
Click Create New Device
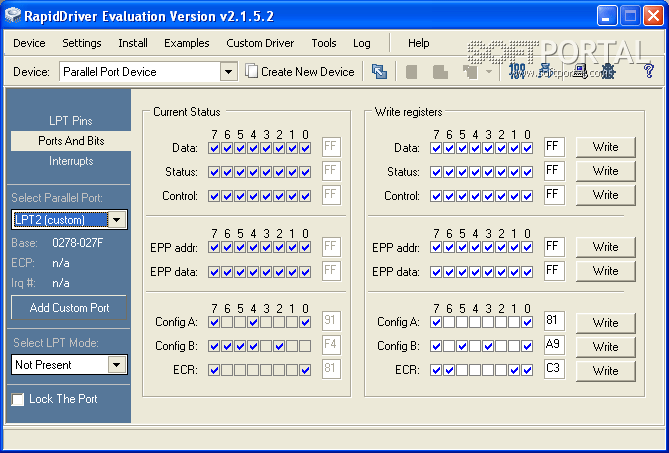tap(300, 72)
